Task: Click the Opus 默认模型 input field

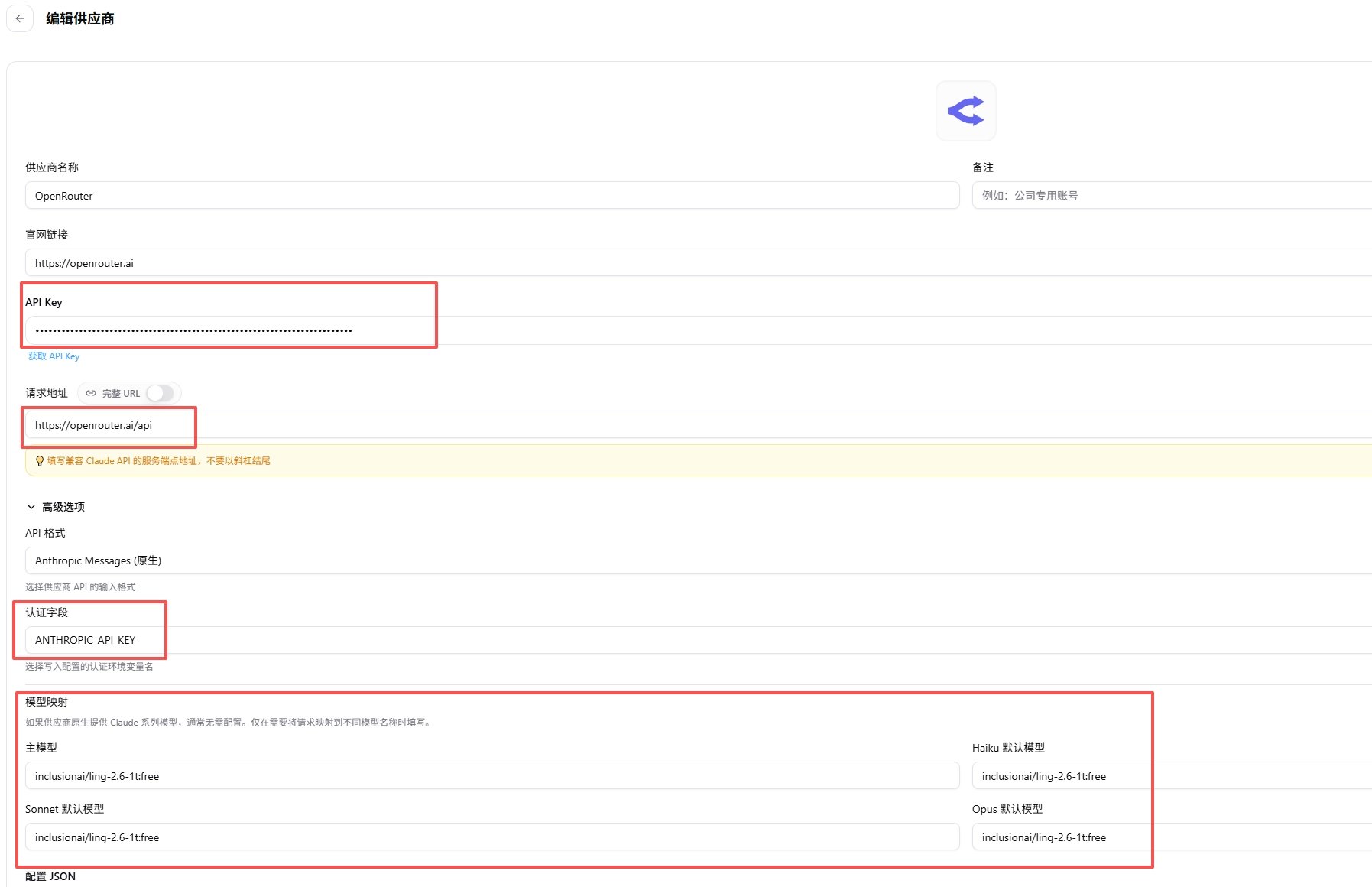Action: (x=1172, y=837)
